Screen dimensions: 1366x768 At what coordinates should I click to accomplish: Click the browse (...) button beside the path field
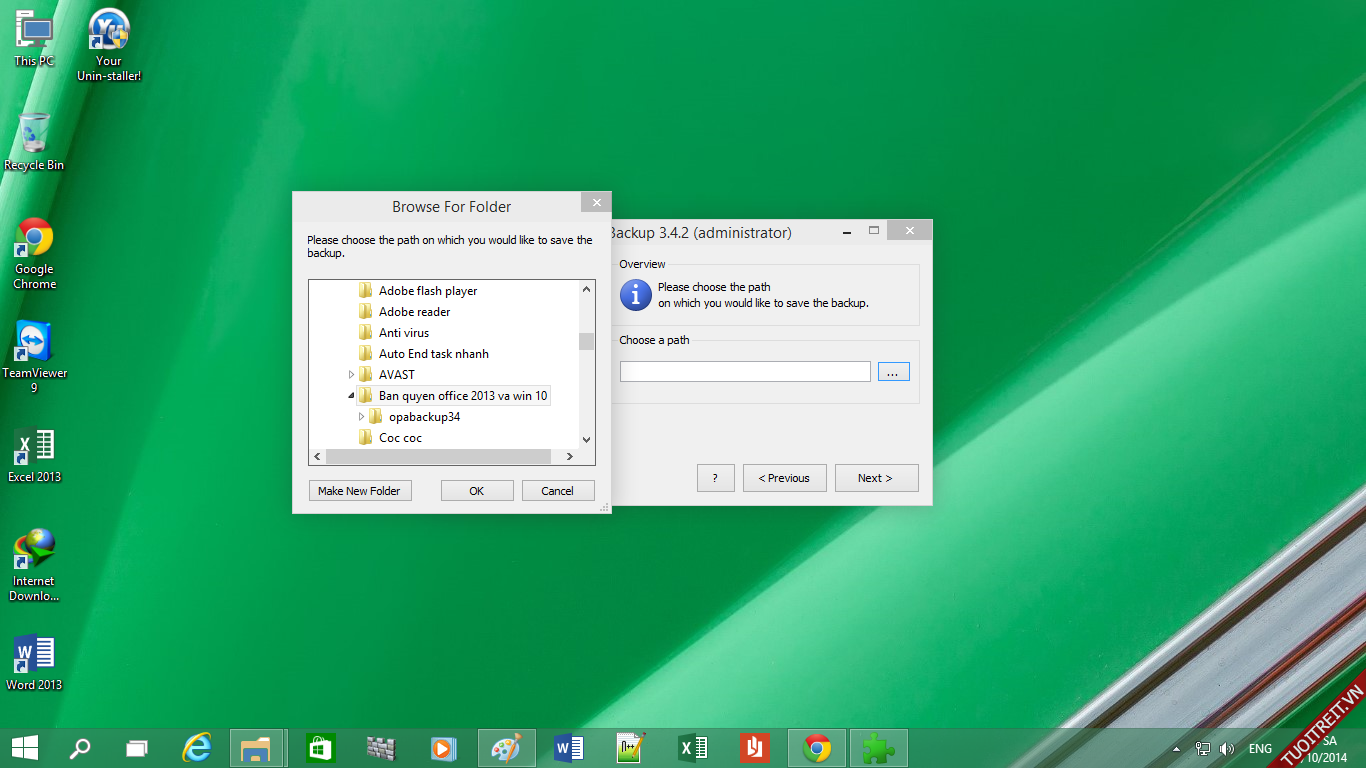point(893,372)
